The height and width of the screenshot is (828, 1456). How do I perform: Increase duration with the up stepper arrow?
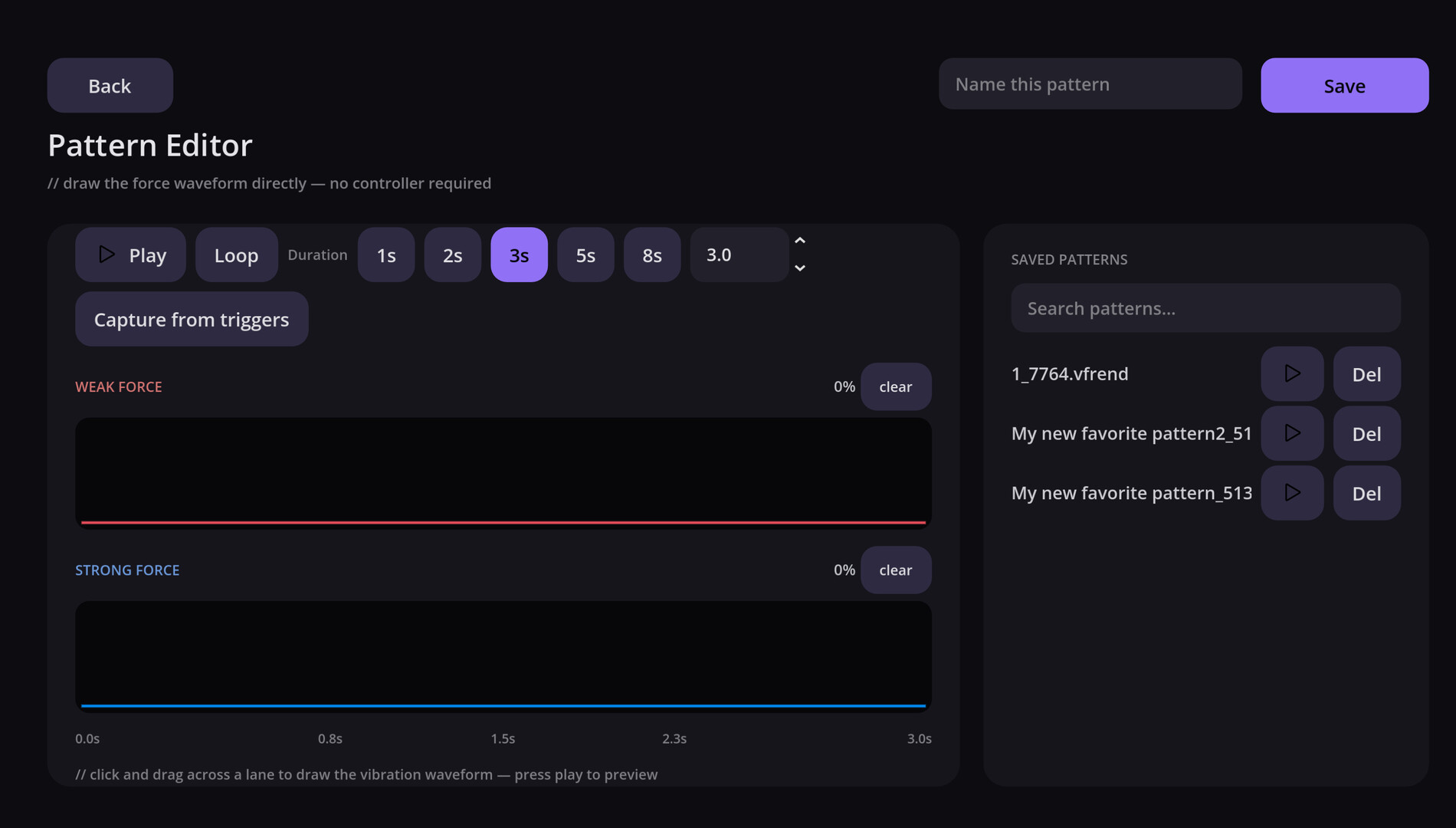click(x=800, y=241)
